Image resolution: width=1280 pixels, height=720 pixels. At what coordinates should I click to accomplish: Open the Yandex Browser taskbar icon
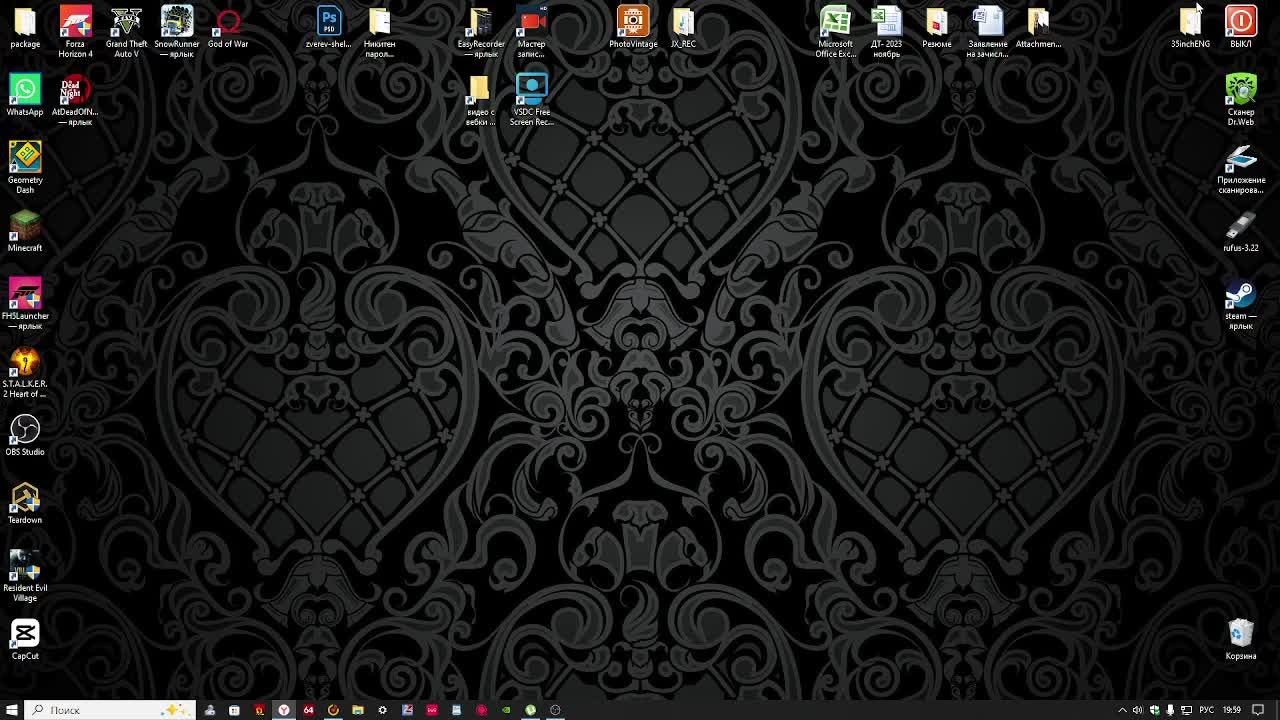(x=284, y=710)
